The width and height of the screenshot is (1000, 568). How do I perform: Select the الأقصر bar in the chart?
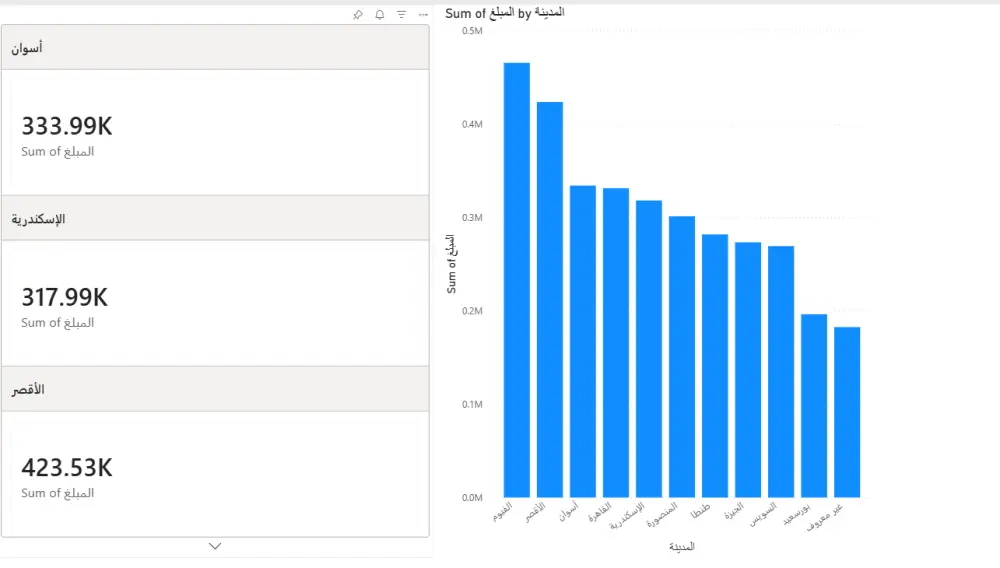[x=550, y=300]
